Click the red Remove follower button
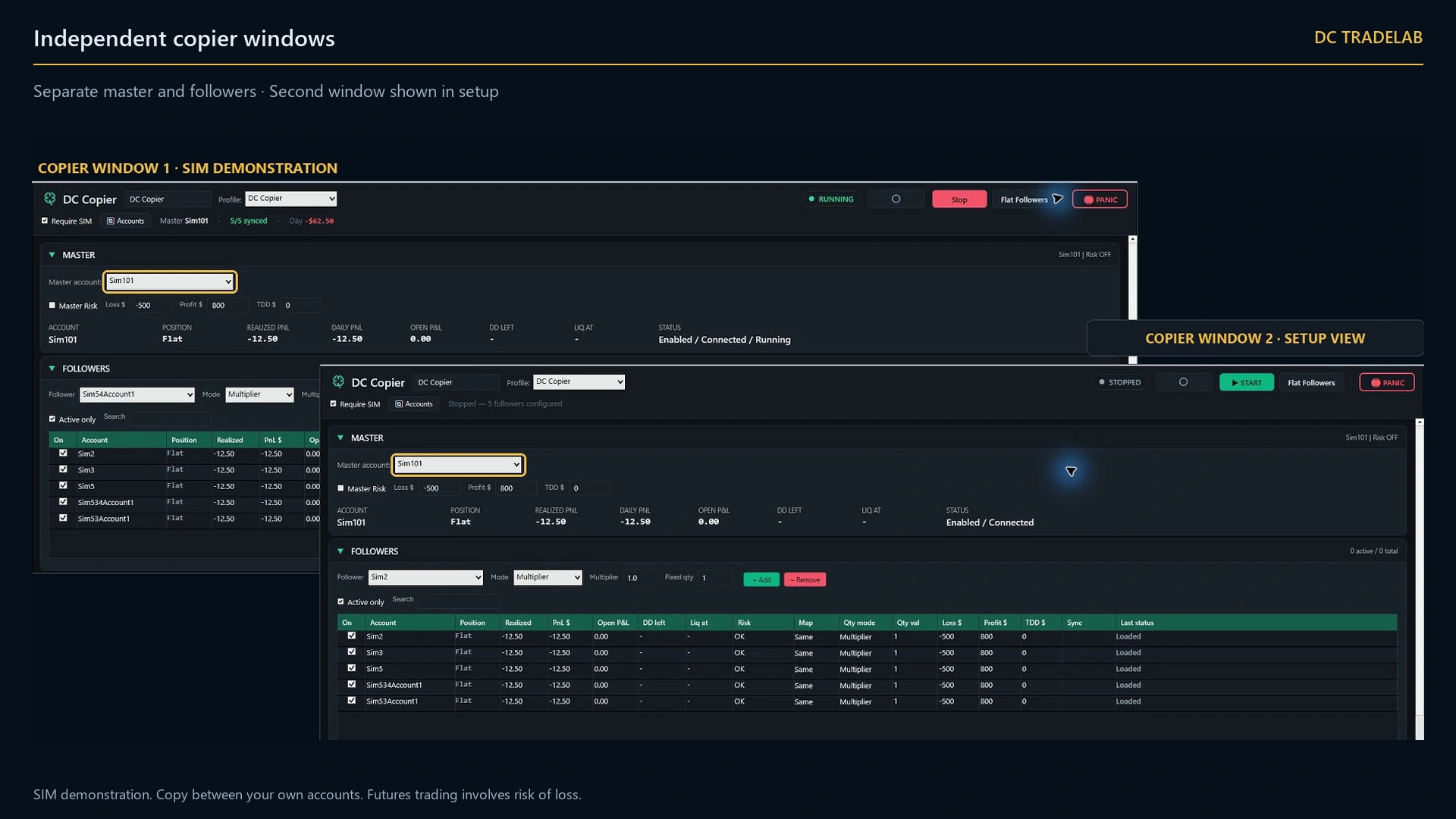The width and height of the screenshot is (1456, 819). point(805,579)
